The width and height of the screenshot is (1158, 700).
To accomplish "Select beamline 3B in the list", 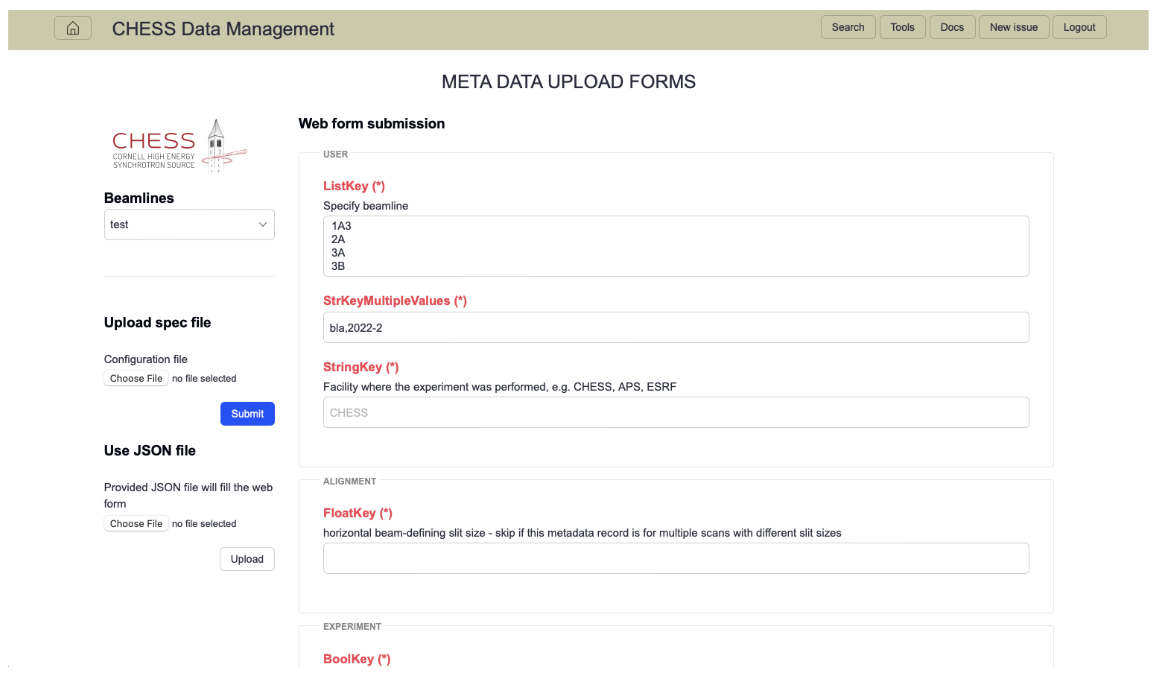I will tap(338, 267).
